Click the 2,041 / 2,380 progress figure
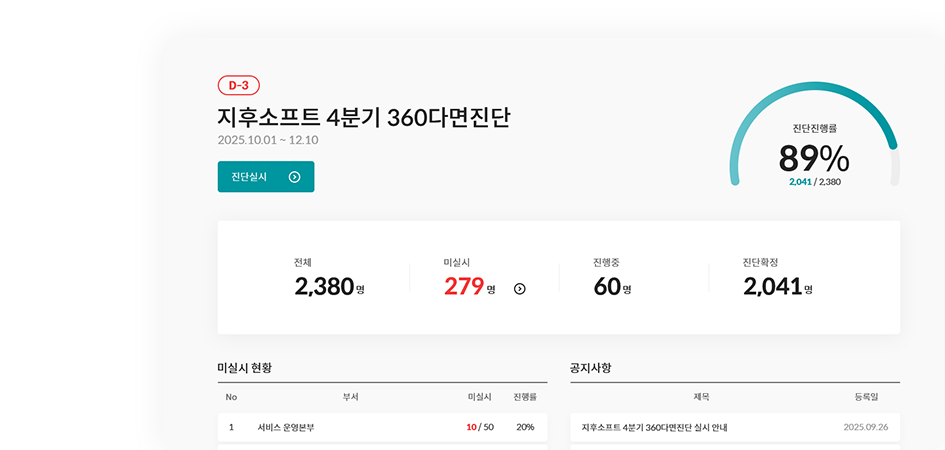The height and width of the screenshot is (450, 945). [x=815, y=181]
